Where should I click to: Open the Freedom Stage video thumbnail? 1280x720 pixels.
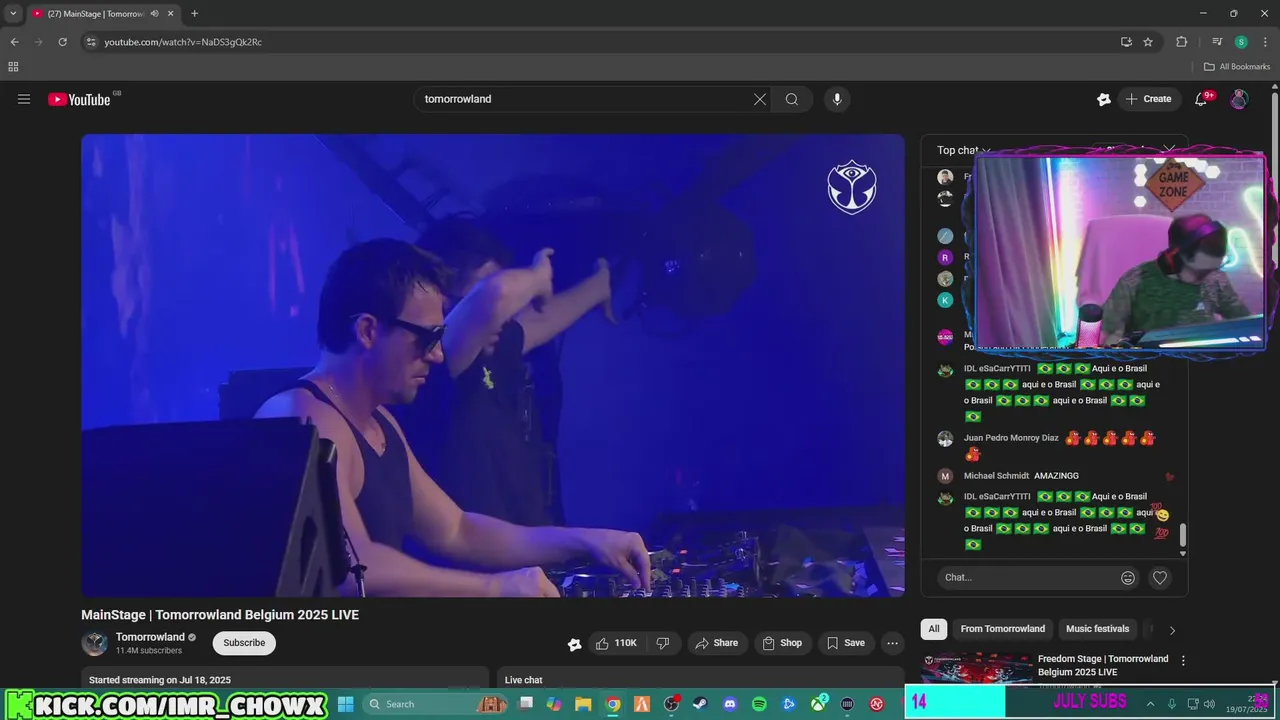(x=977, y=668)
